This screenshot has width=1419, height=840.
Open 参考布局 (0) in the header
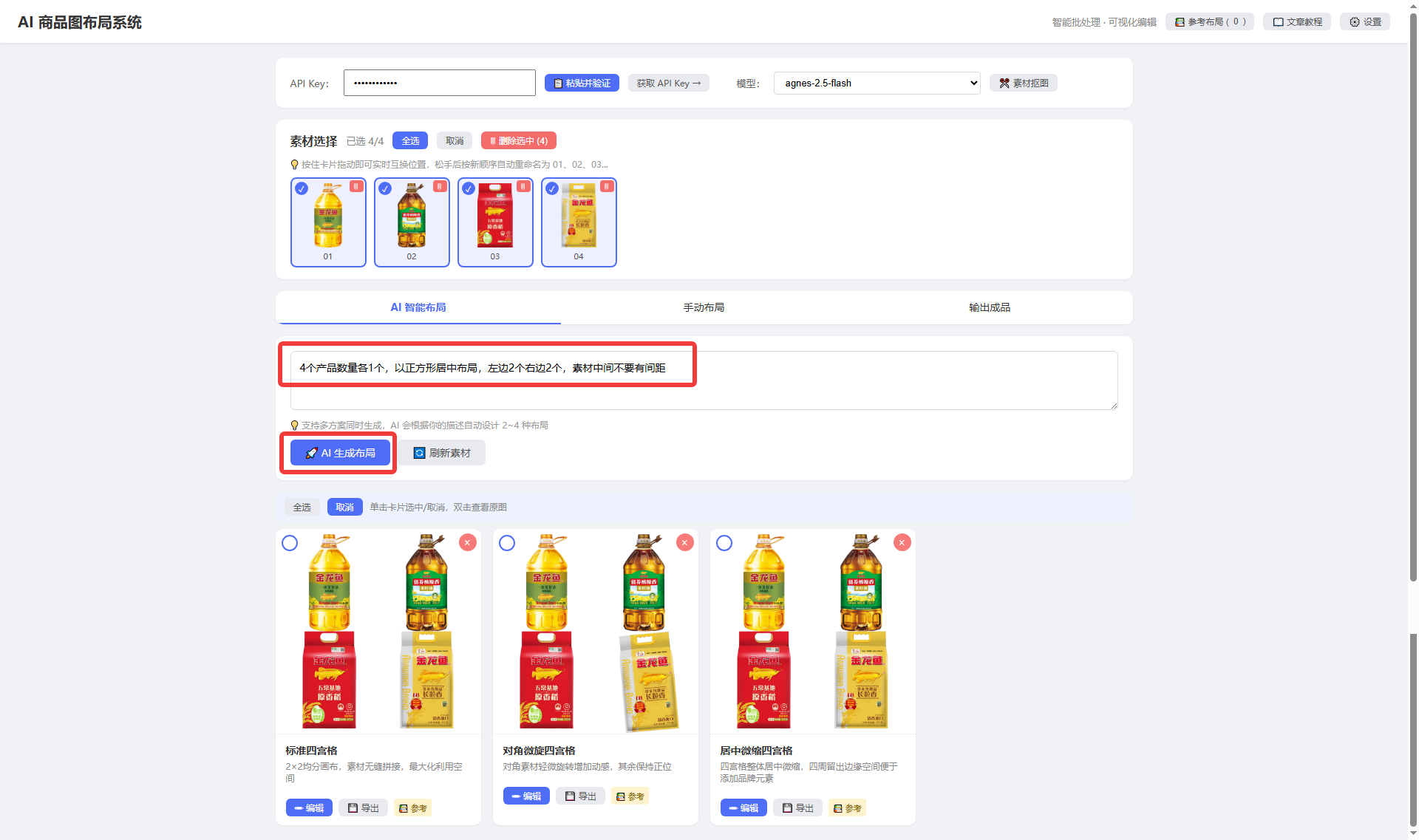(1210, 21)
